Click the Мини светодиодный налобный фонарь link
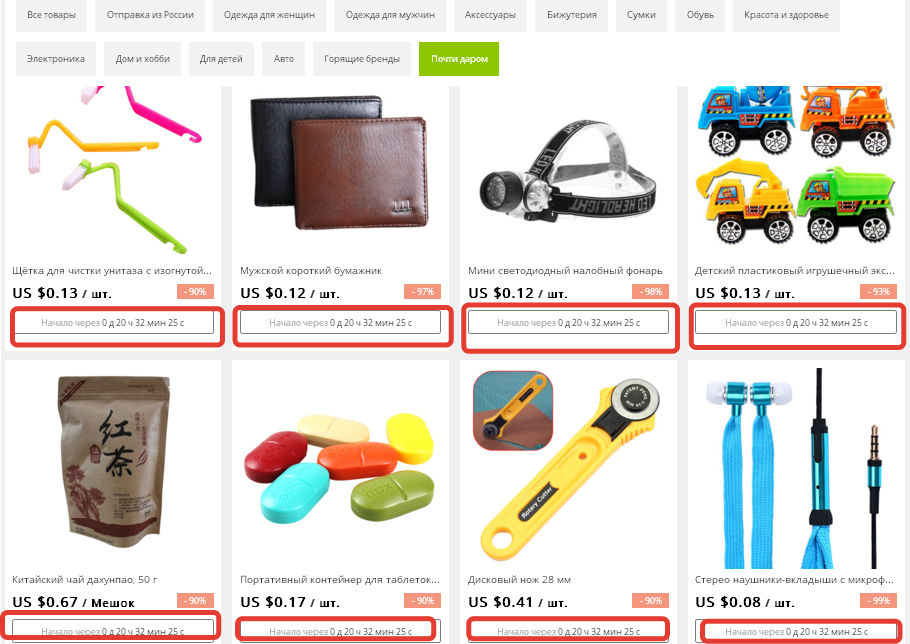Viewport: 910px width, 644px height. point(565,270)
